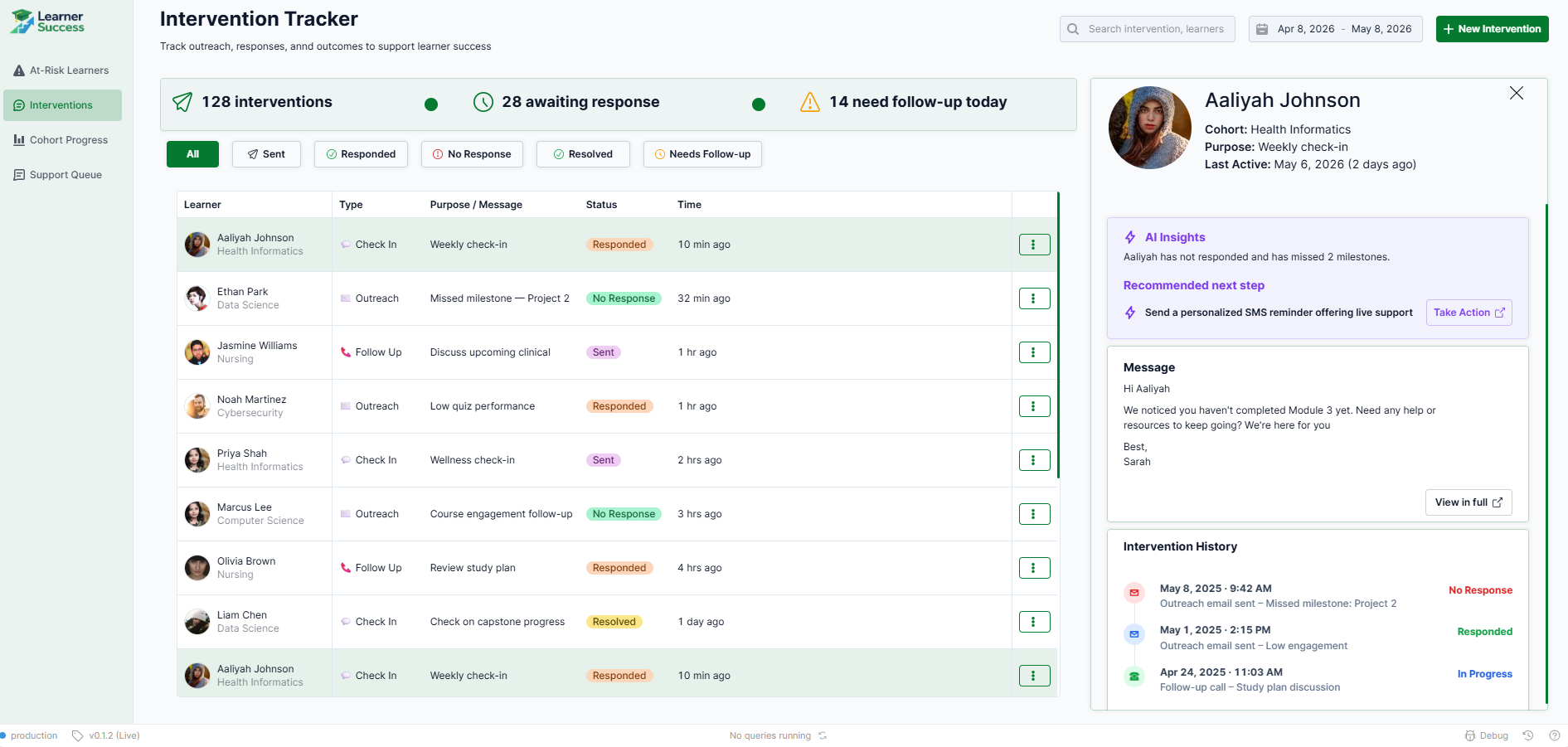Image resolution: width=1568 pixels, height=747 pixels.
Task: Click the v0.1.2 (Live) version tag
Action: [x=106, y=735]
